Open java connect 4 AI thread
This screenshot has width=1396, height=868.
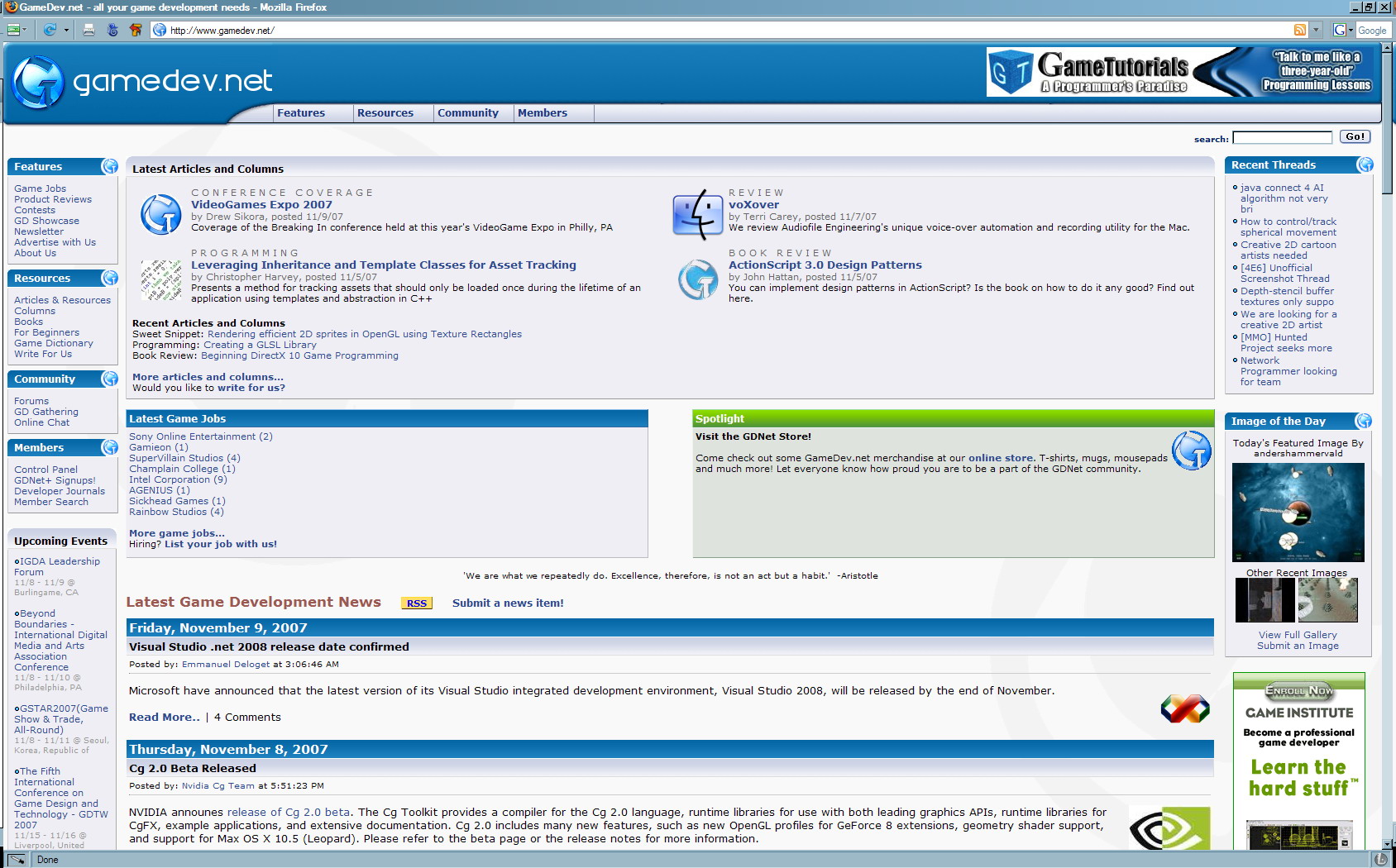1284,198
